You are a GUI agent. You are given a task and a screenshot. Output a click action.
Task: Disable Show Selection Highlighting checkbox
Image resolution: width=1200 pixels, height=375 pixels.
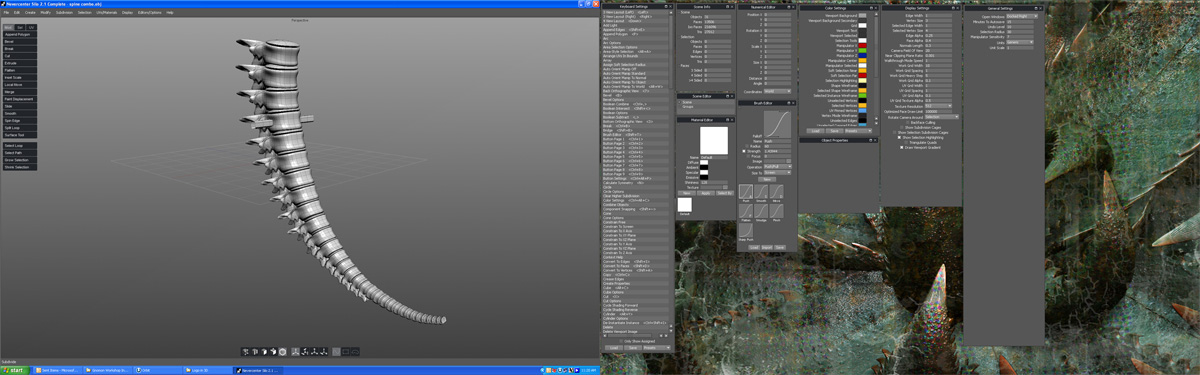(x=899, y=137)
